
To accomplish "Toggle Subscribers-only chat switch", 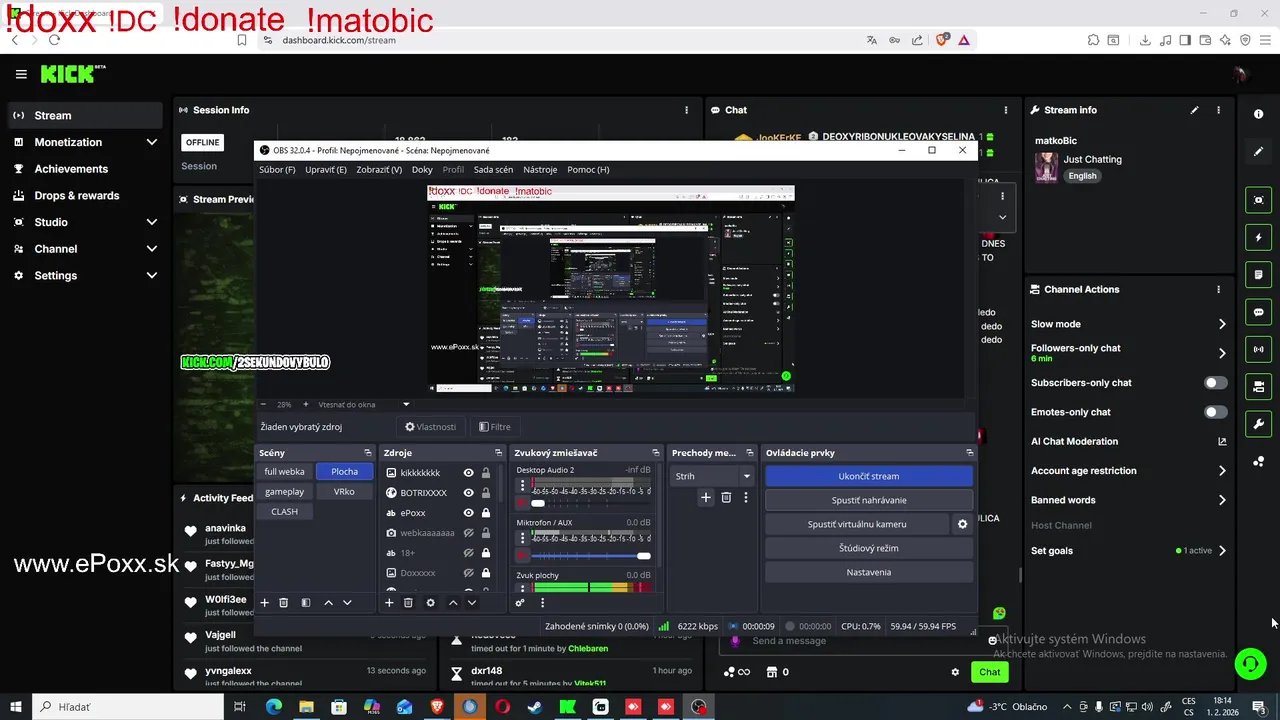I will coord(1215,383).
